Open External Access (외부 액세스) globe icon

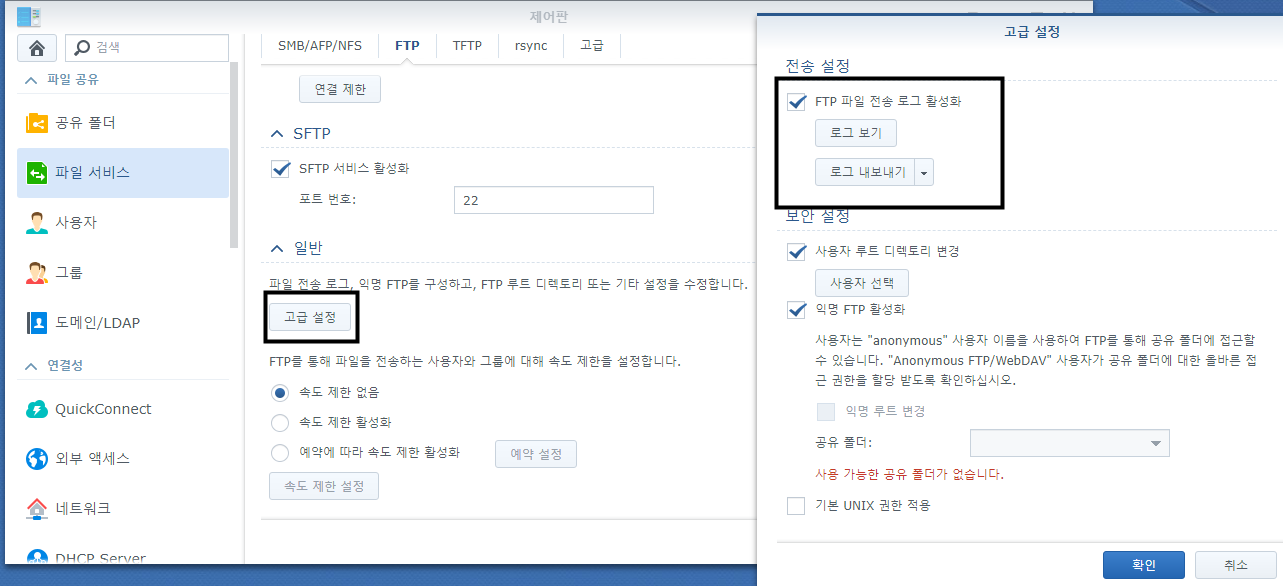pos(37,459)
